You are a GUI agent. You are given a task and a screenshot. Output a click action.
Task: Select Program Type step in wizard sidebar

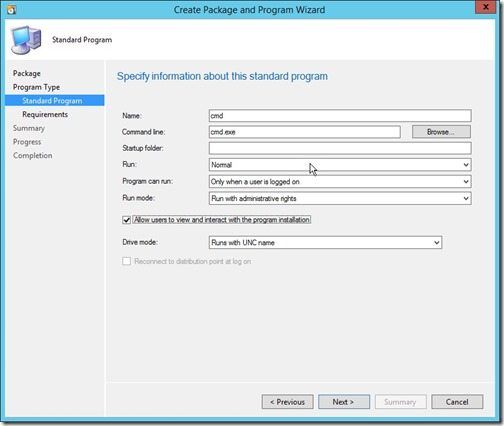point(36,87)
